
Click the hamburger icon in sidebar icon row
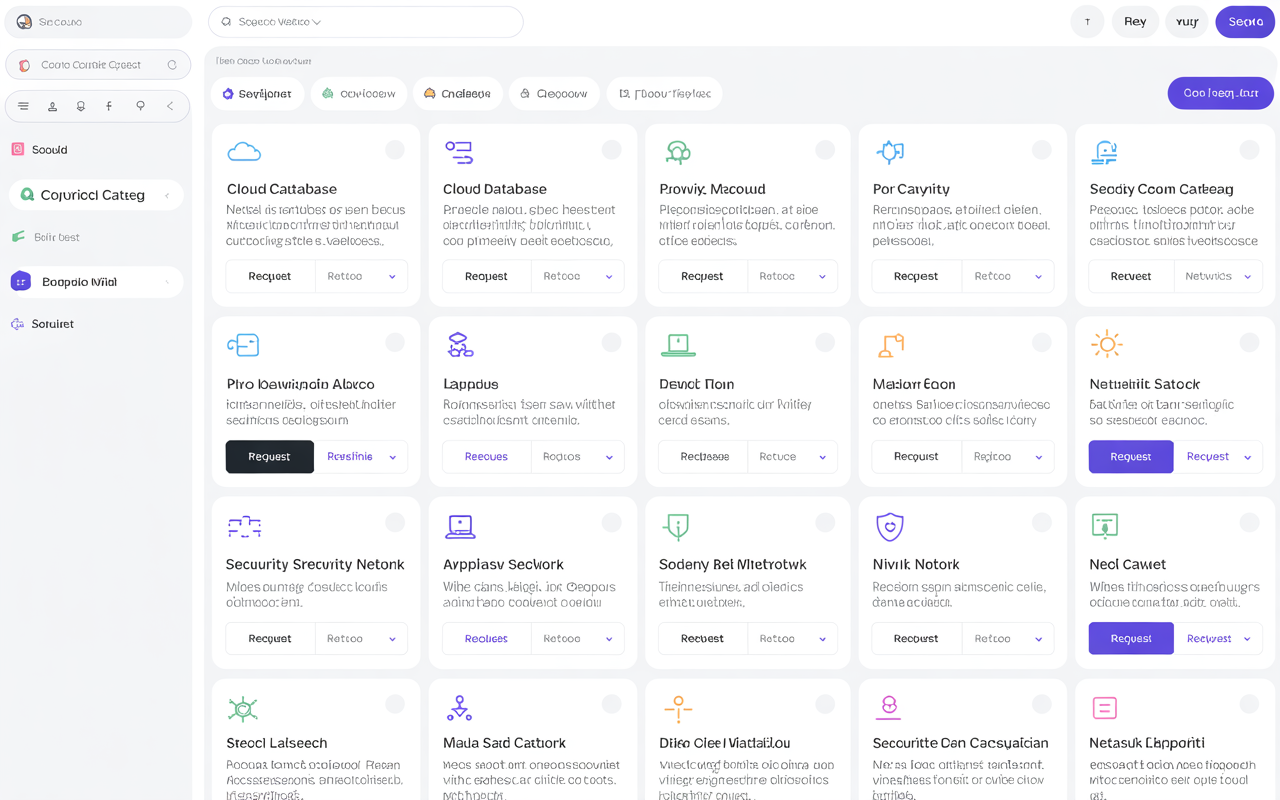(22, 105)
